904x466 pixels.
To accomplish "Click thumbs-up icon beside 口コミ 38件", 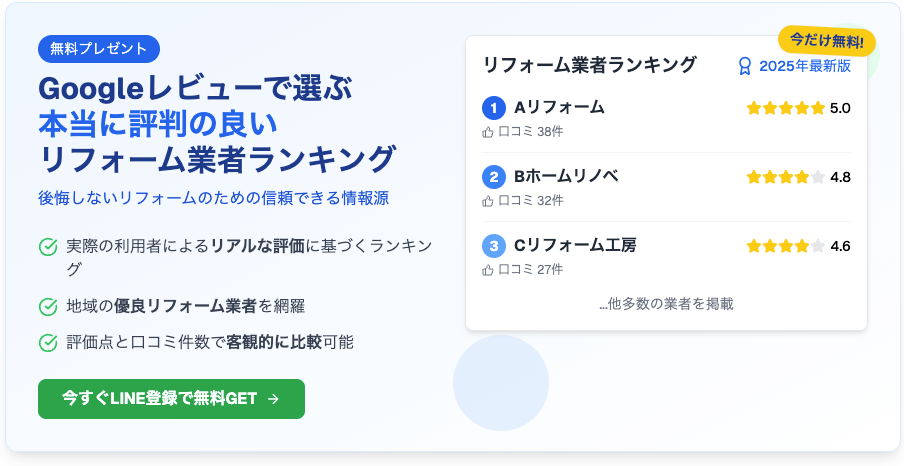I will pos(488,132).
